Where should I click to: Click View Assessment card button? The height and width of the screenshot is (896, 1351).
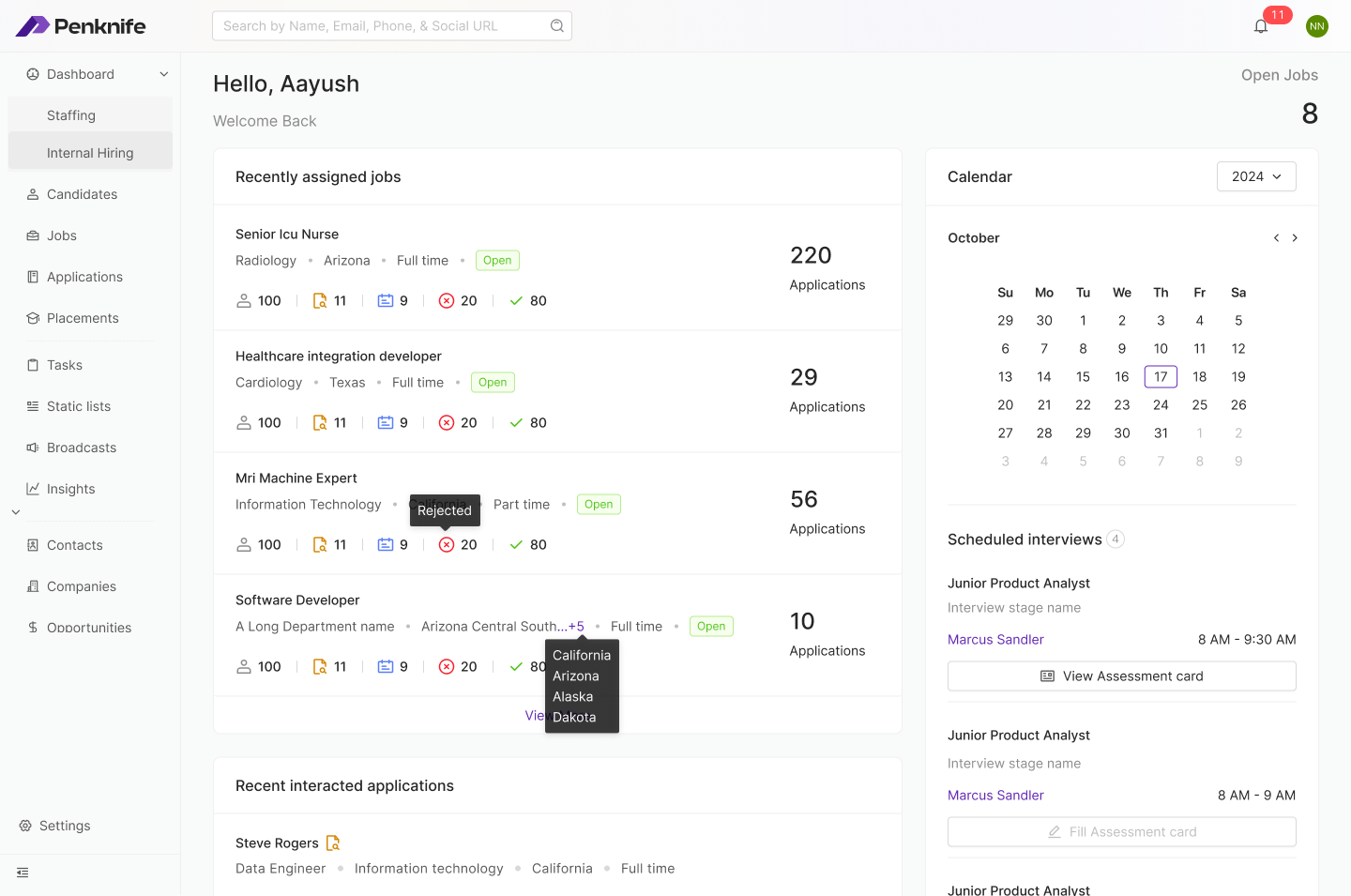tap(1122, 676)
